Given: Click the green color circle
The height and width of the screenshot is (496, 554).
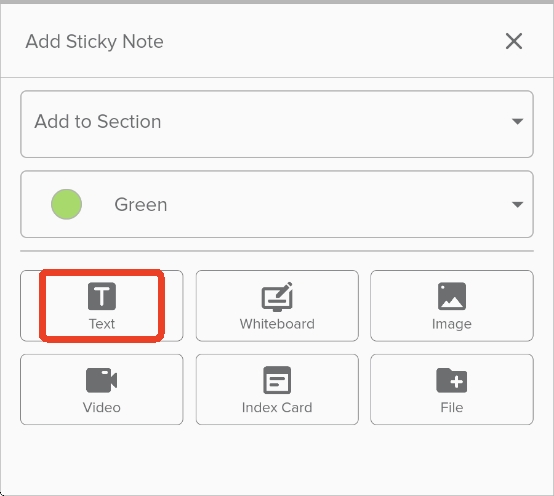Looking at the screenshot, I should click(x=66, y=204).
